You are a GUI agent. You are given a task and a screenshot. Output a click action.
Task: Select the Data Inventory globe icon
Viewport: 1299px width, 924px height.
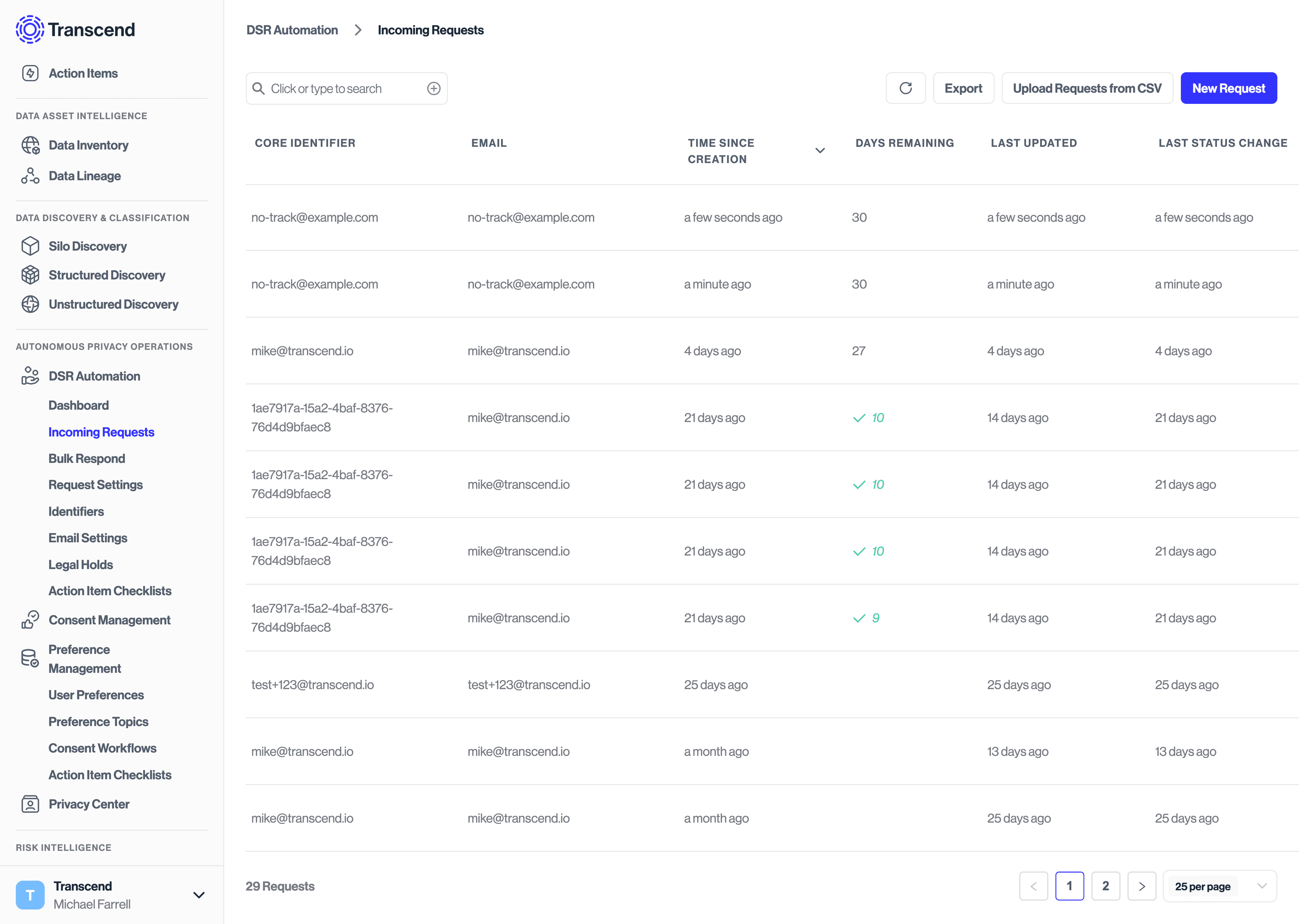click(x=30, y=145)
